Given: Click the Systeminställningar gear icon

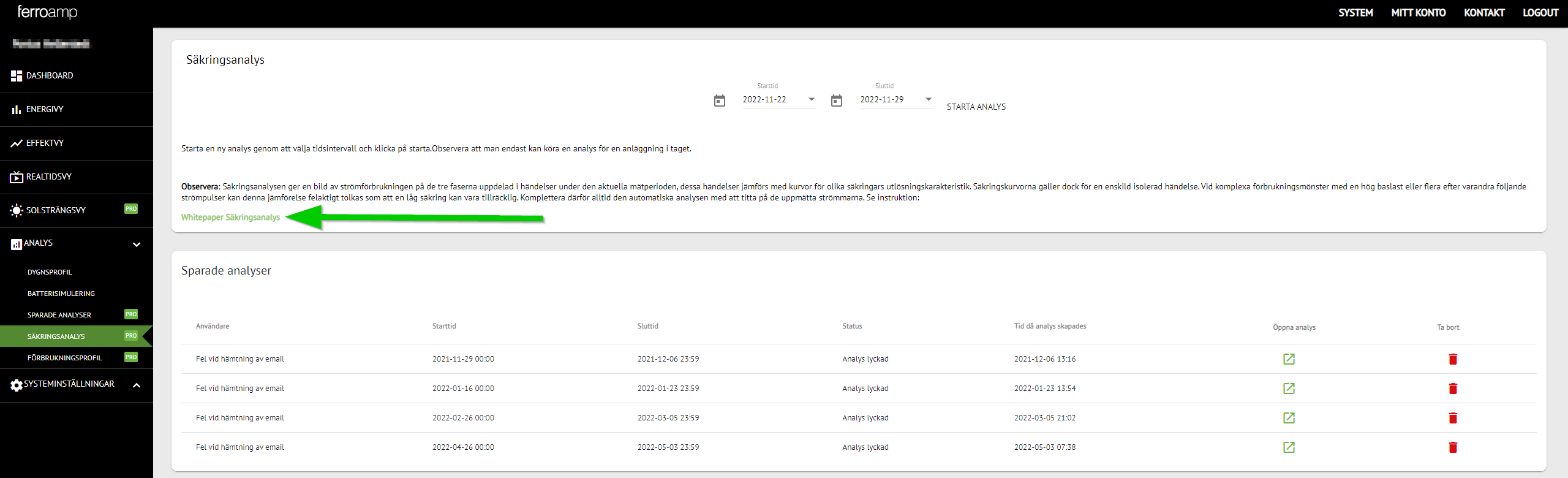Looking at the screenshot, I should click(17, 385).
